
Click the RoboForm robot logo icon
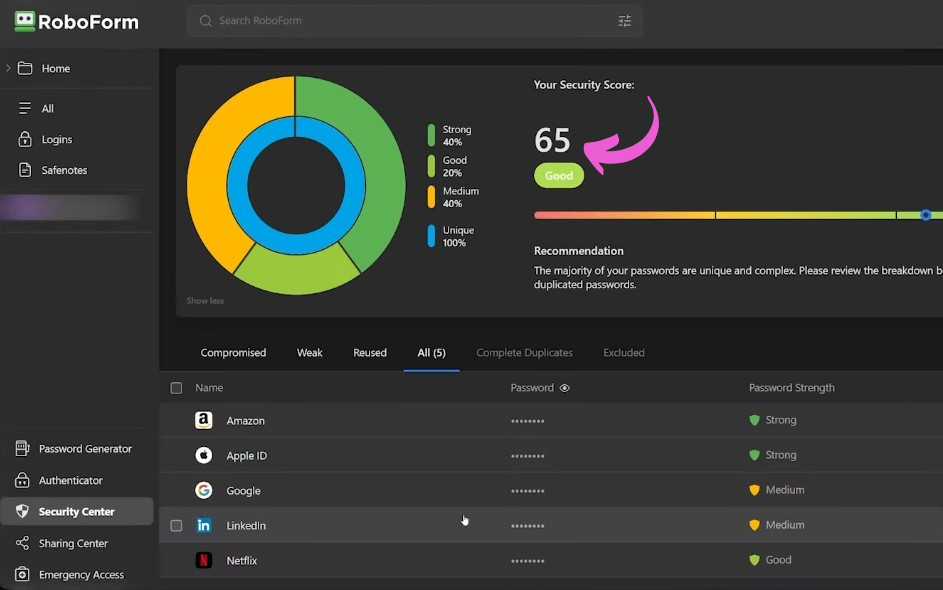click(25, 22)
